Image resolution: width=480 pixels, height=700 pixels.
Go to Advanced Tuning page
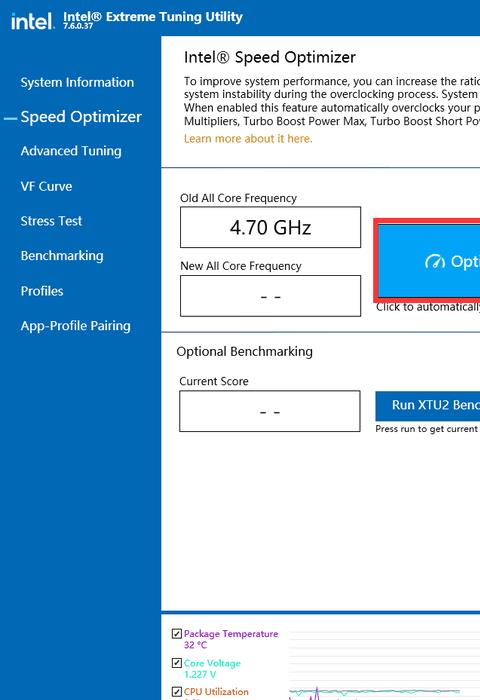[x=71, y=151]
